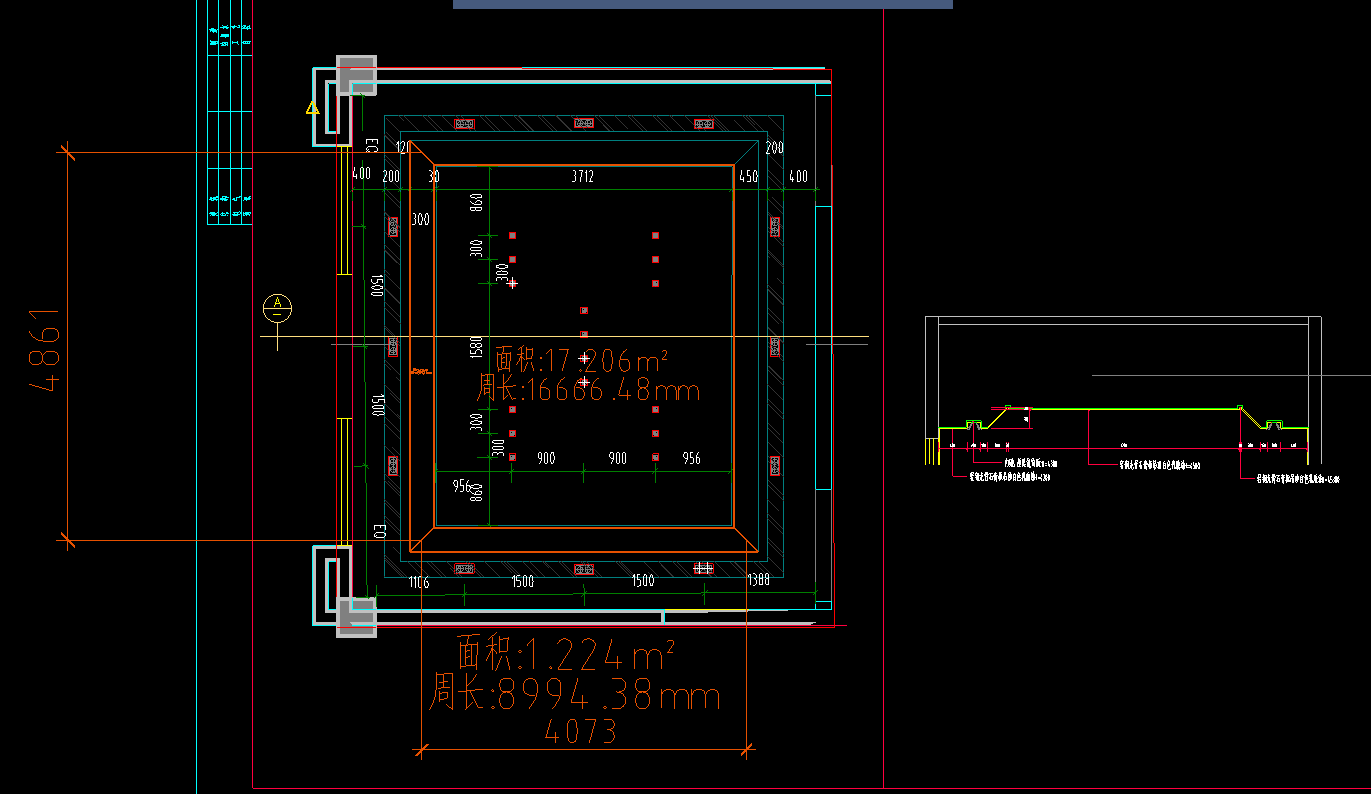Click the cyan title block table strip
The height and width of the screenshot is (794, 1371).
[x=229, y=113]
